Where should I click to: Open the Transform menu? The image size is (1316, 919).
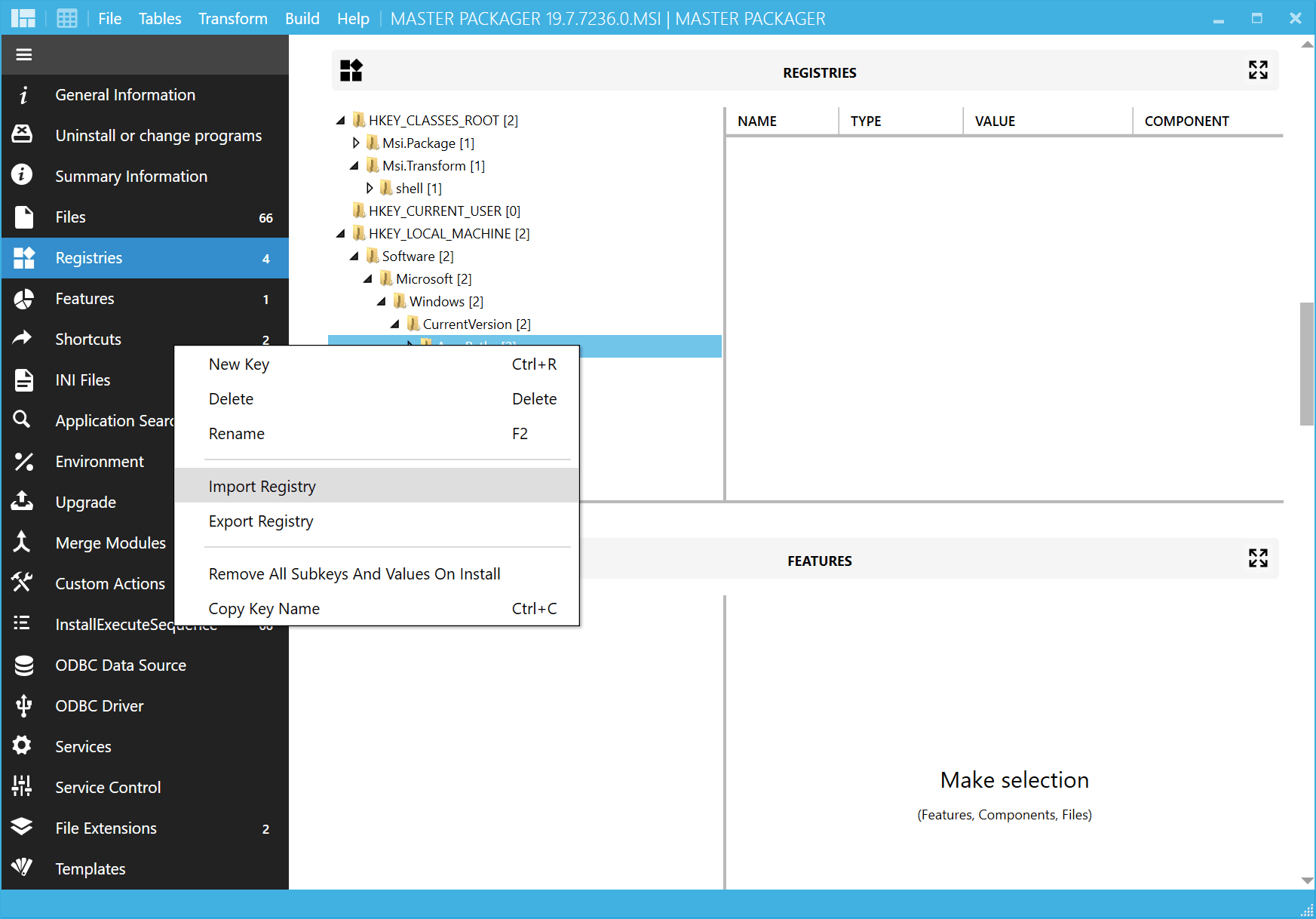pyautogui.click(x=232, y=18)
